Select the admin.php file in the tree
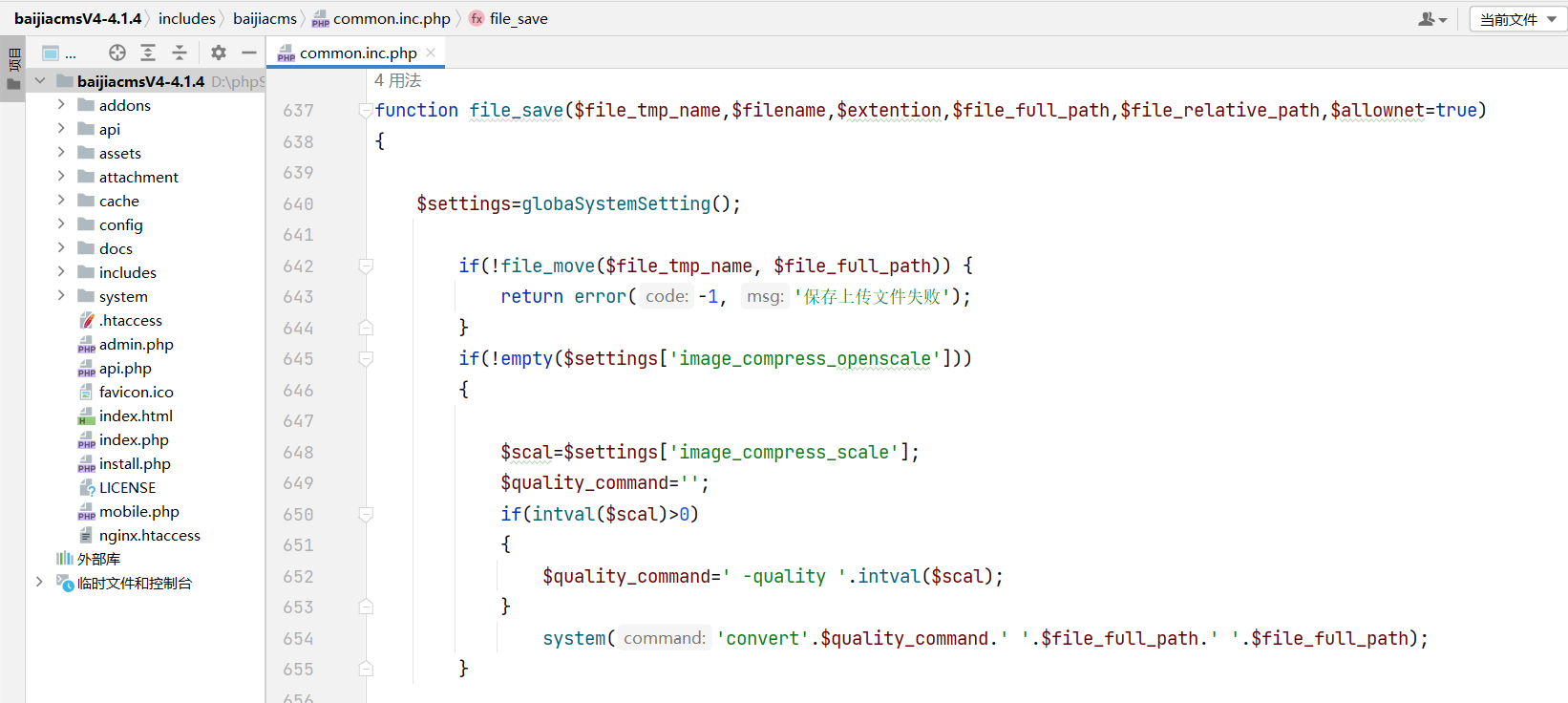The width and height of the screenshot is (1568, 703). tap(137, 344)
